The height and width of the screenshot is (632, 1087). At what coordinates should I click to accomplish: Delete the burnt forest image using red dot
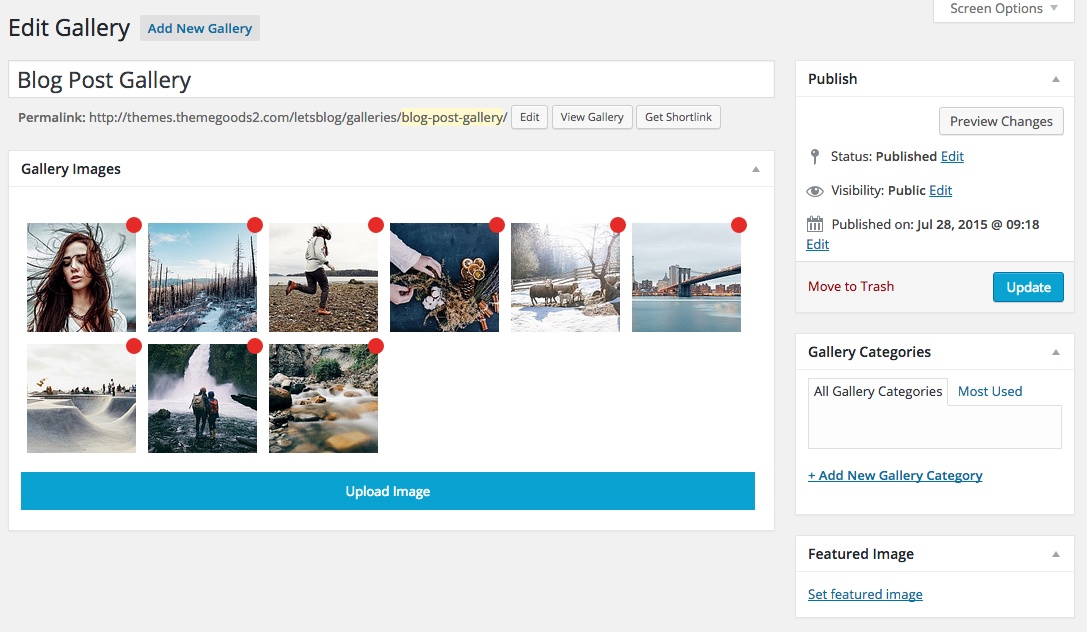(255, 225)
